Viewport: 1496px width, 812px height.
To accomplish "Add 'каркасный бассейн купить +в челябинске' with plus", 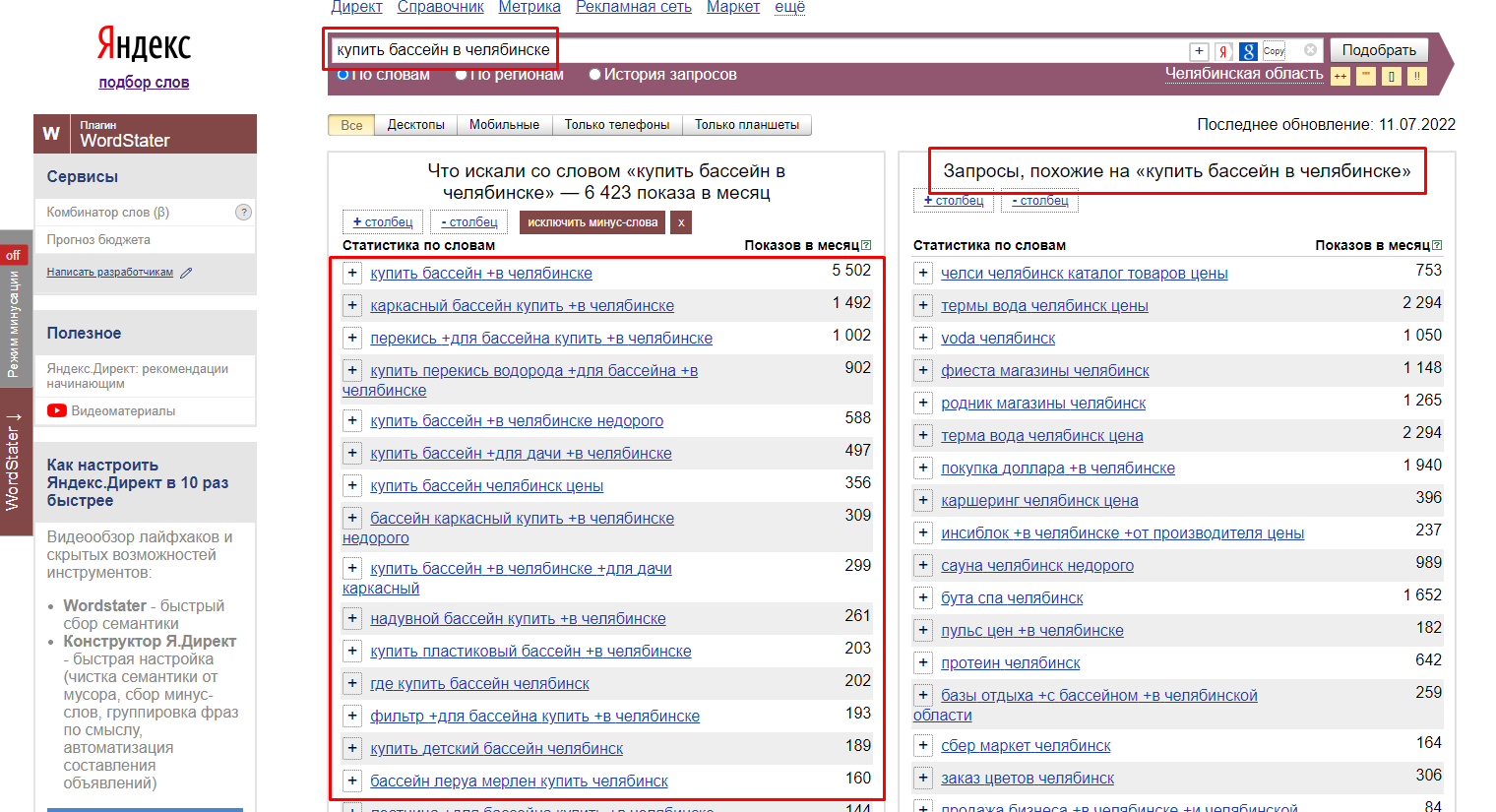I will [x=352, y=305].
